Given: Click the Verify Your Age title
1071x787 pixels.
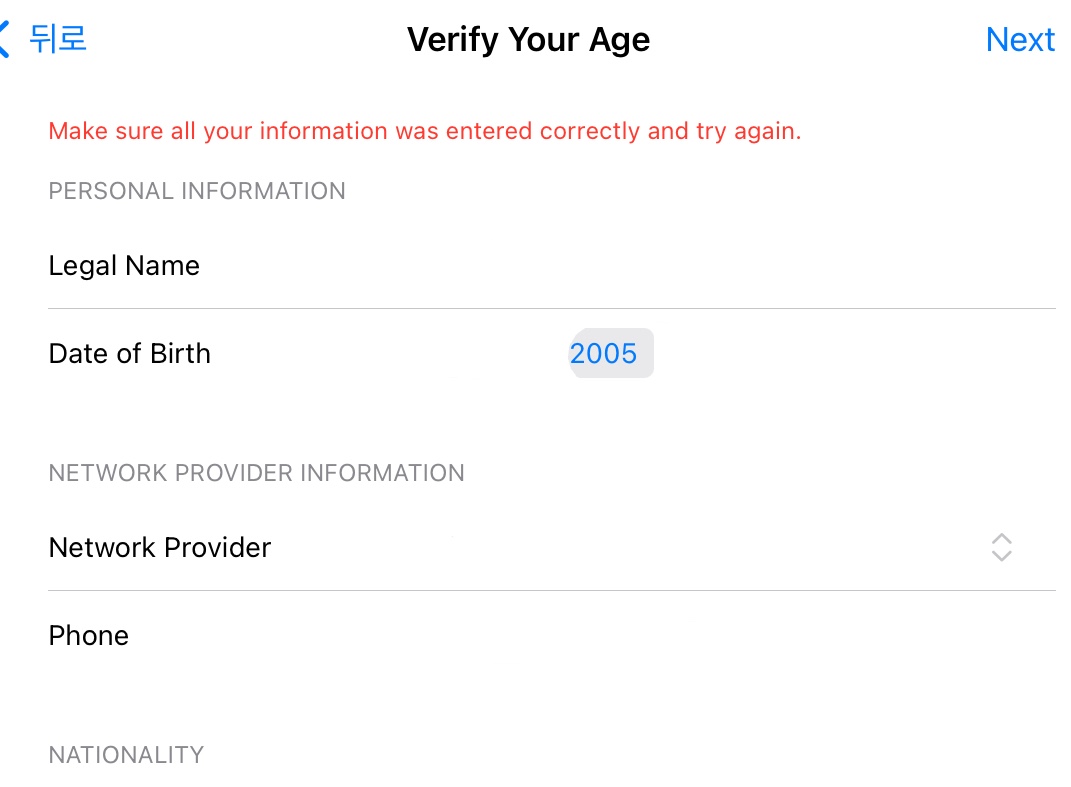Looking at the screenshot, I should click(x=528, y=40).
